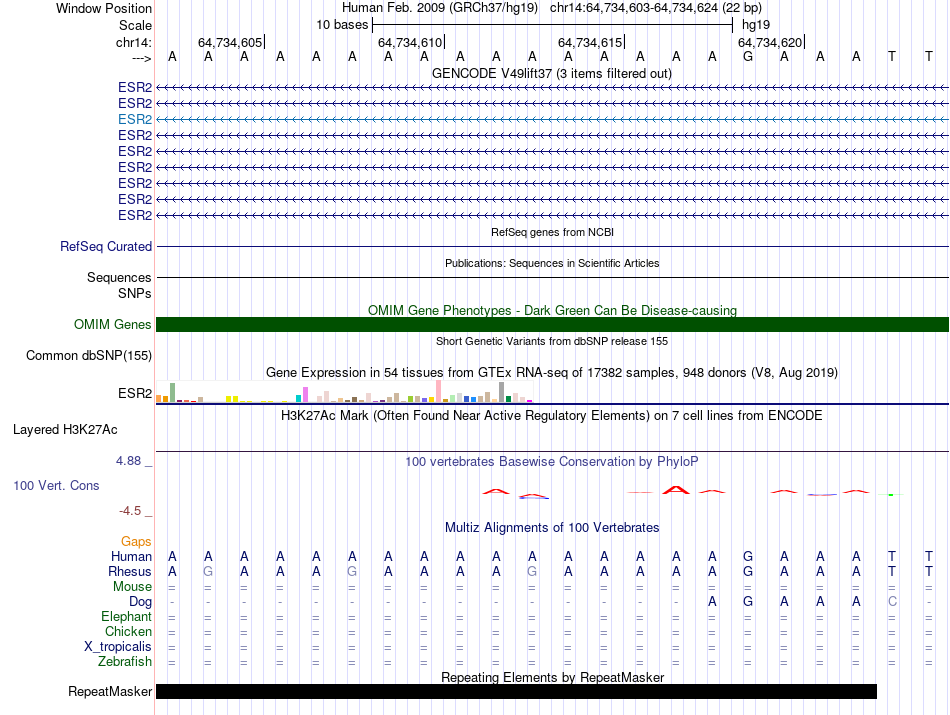Click the Chicken species row label
Screen dimensions: 950x715
pos(128,631)
